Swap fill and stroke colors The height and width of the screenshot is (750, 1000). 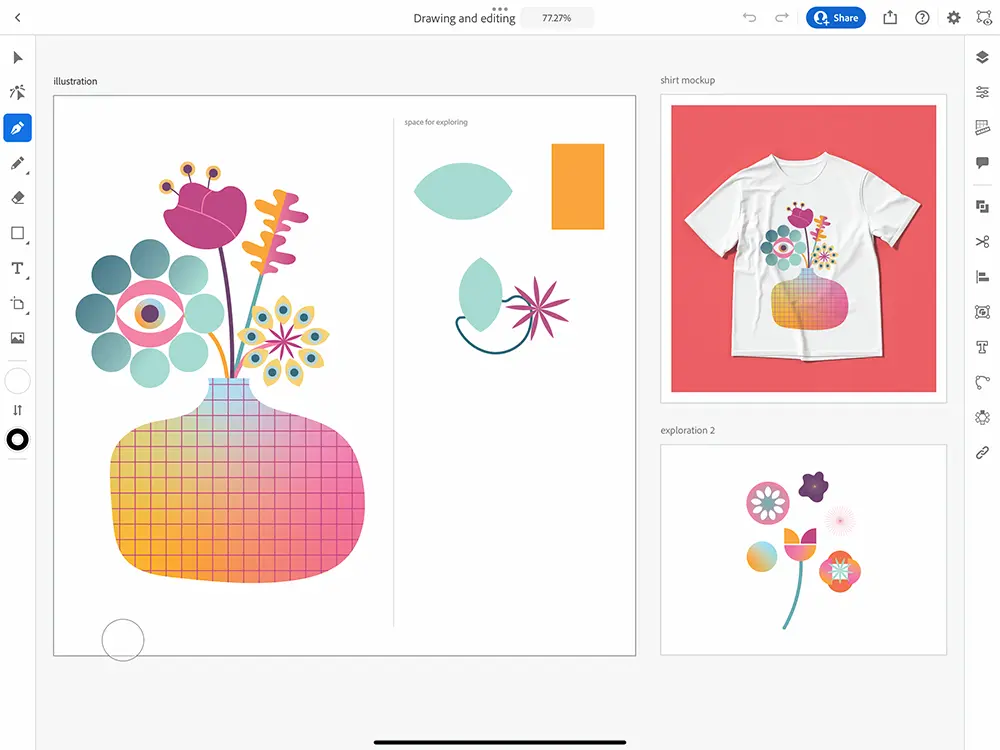pos(17,410)
